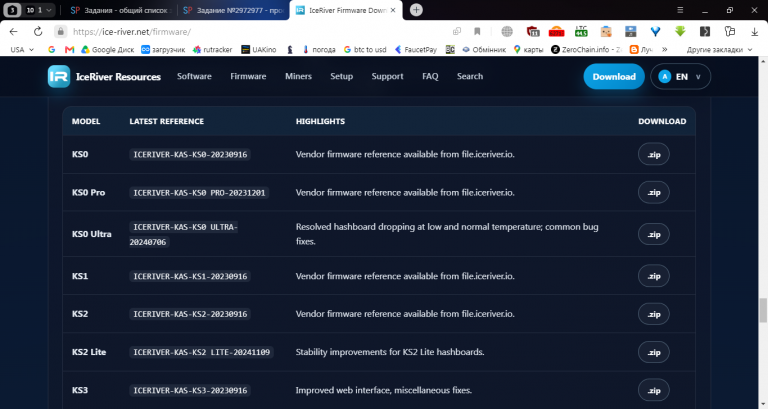This screenshot has width=768, height=409.
Task: Open the Setup nav menu item
Action: [x=341, y=76]
